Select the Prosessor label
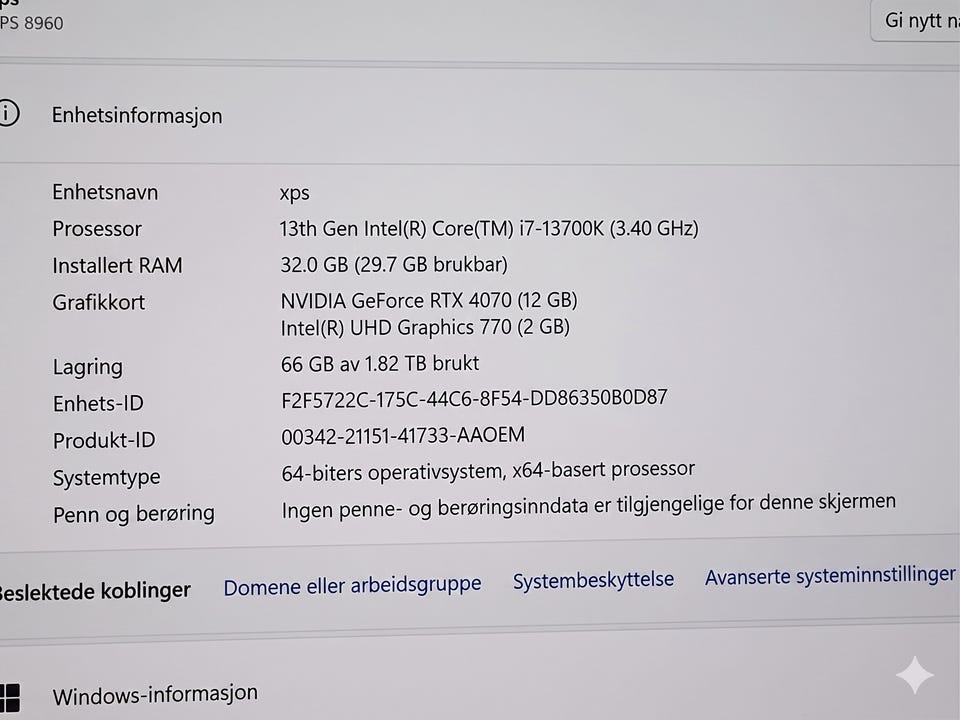This screenshot has width=960, height=720. click(97, 229)
